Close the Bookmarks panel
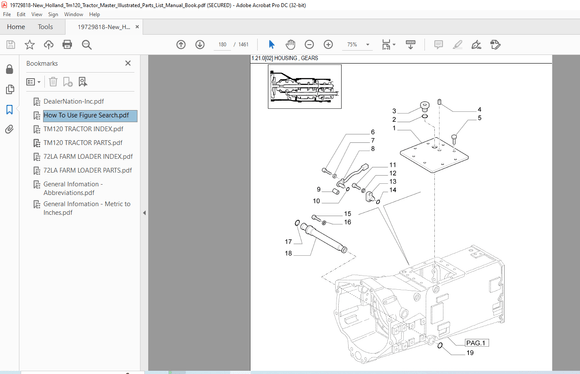The width and height of the screenshot is (580, 374). (128, 63)
